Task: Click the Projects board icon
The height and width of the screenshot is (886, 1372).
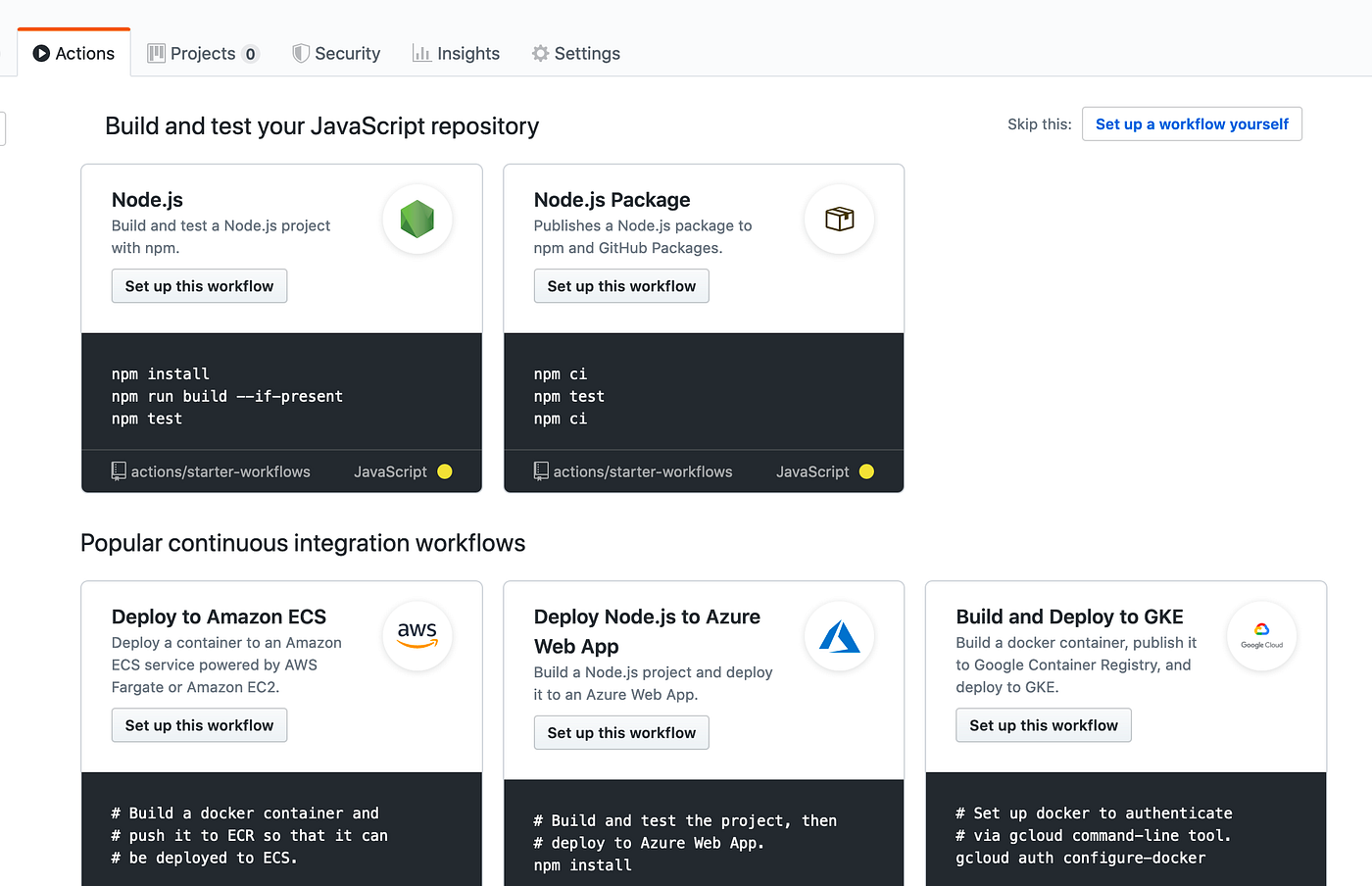Action: click(156, 53)
